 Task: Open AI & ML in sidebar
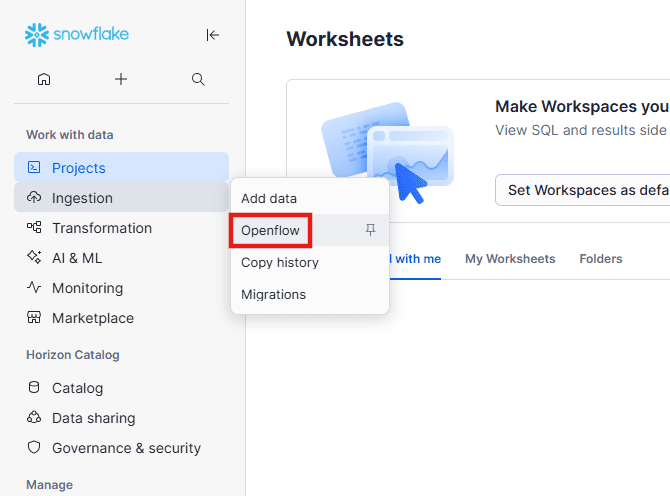point(121,258)
